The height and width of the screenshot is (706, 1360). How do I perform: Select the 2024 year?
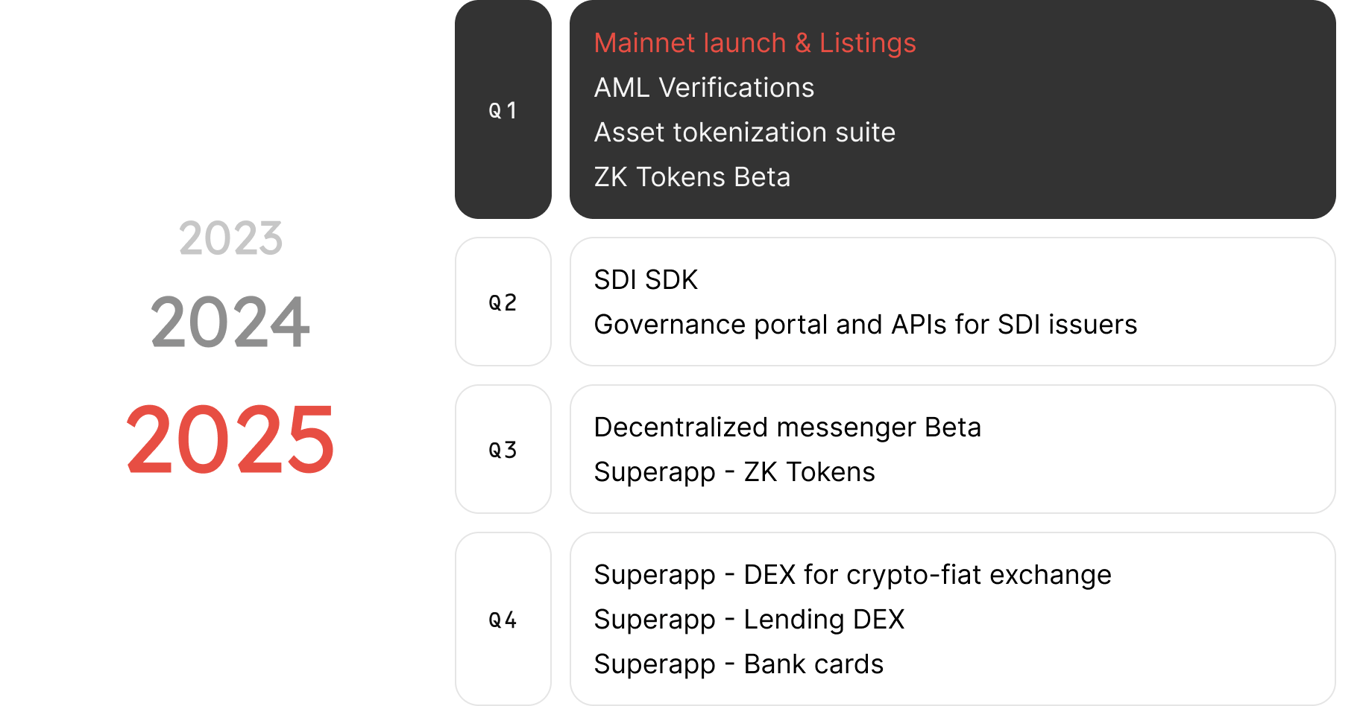click(x=231, y=323)
